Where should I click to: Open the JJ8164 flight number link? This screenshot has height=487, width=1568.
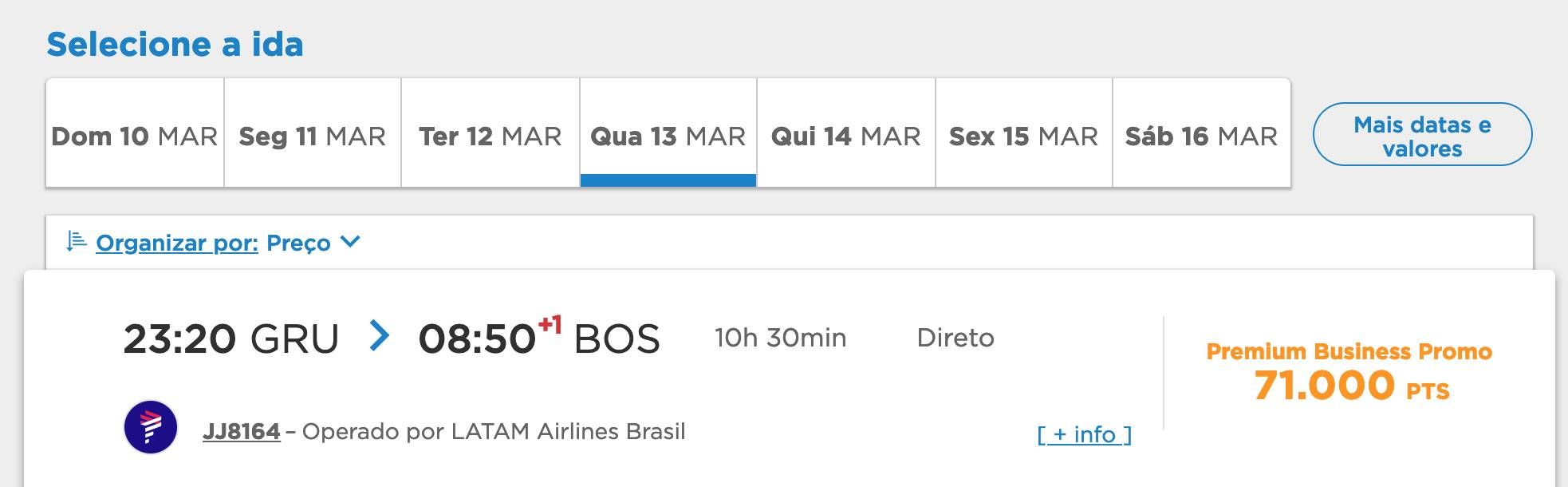(x=242, y=431)
